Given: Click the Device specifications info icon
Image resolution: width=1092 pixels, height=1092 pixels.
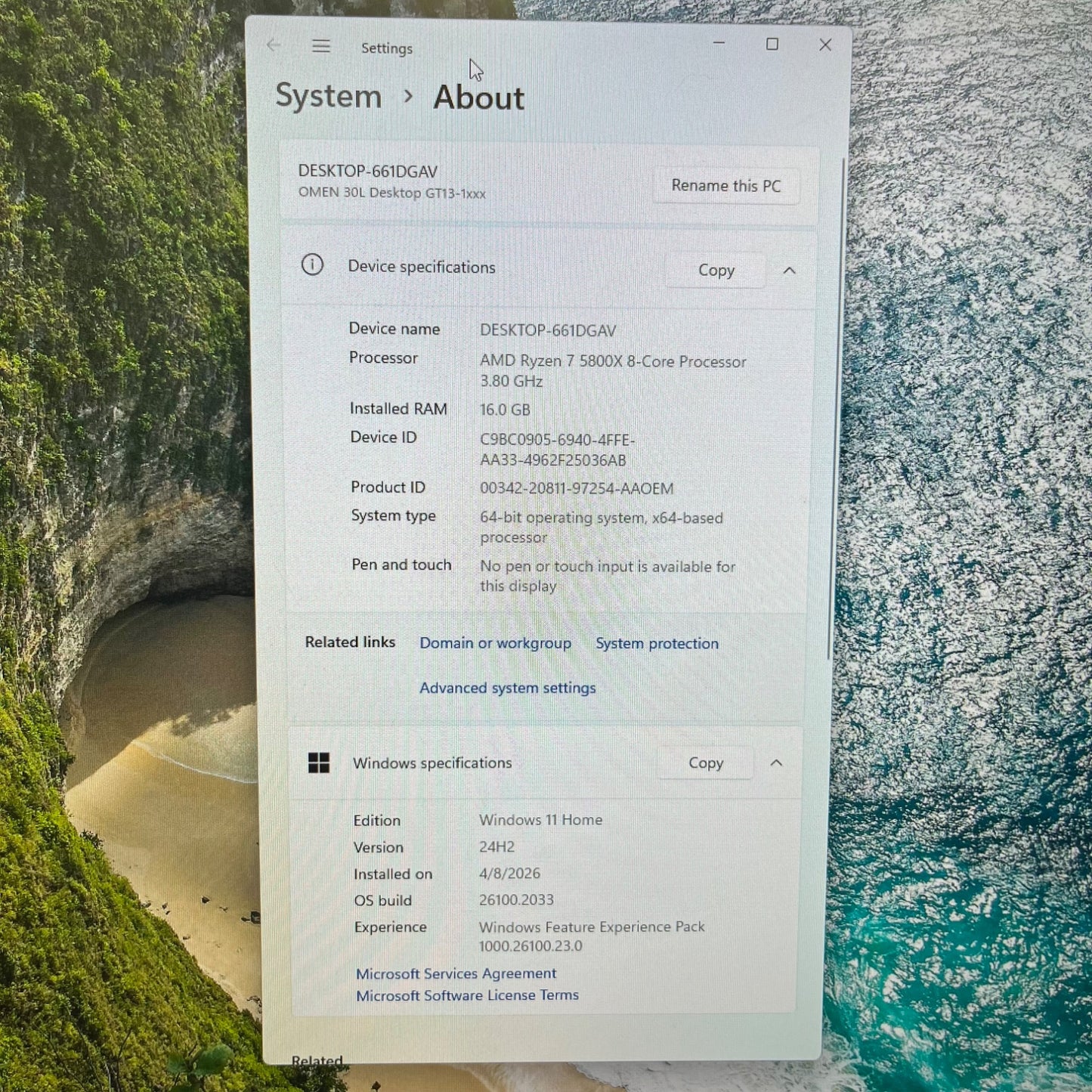Looking at the screenshot, I should (x=312, y=264).
